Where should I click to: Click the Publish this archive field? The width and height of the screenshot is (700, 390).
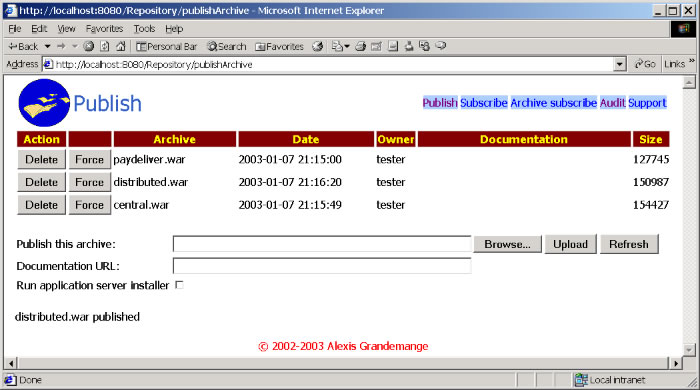click(322, 244)
